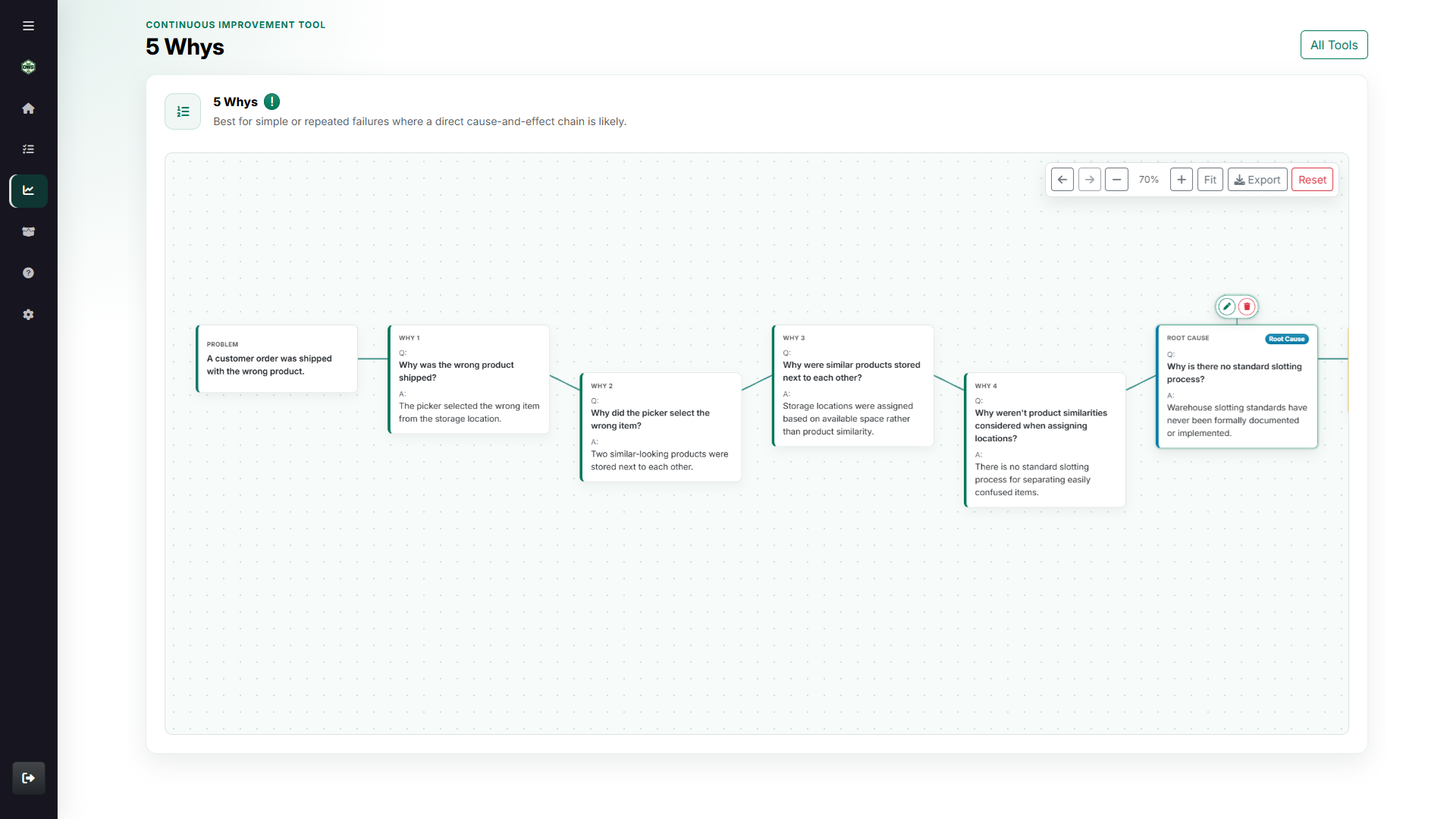Screen dimensions: 1456x819
Task: Click the 70% zoom level value
Action: click(1149, 180)
